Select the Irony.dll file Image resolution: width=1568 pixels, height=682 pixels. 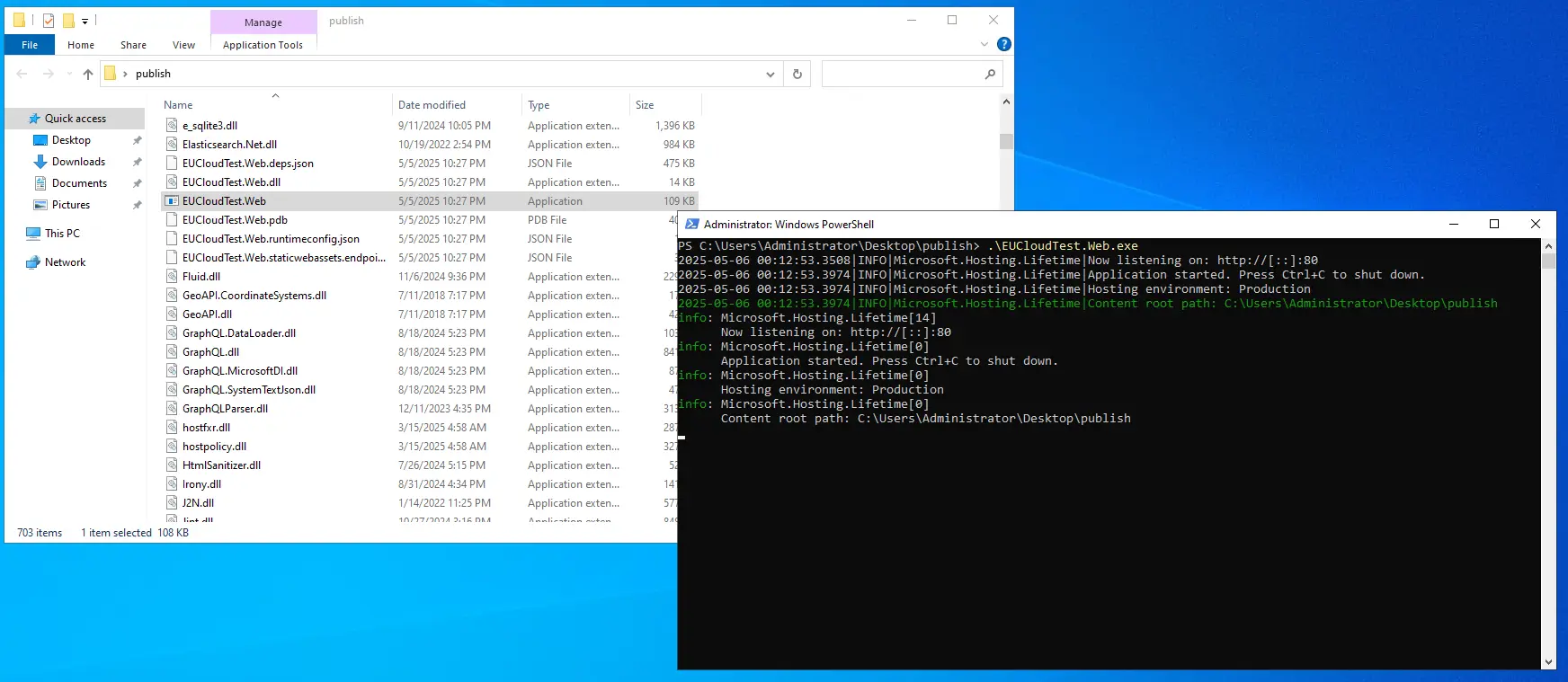(x=201, y=484)
